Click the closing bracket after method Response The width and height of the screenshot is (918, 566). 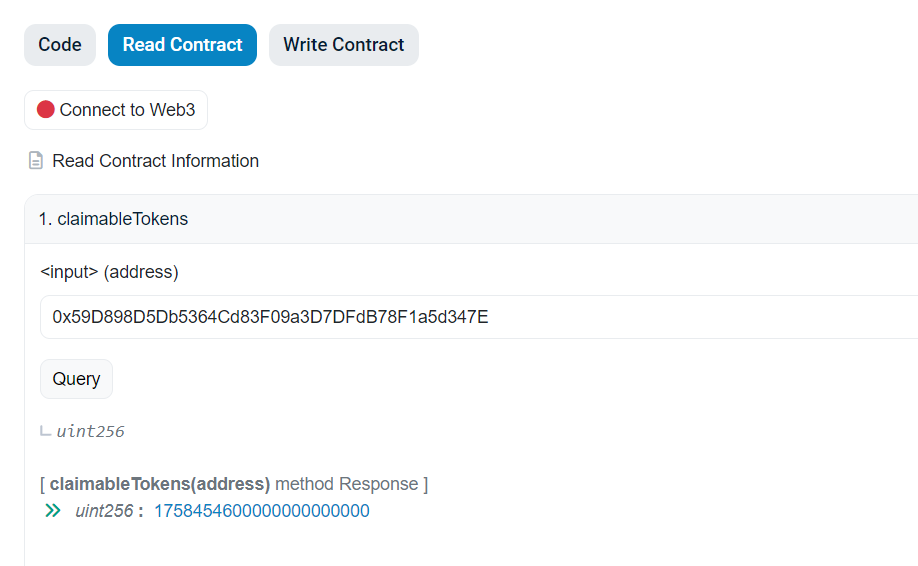coord(425,484)
